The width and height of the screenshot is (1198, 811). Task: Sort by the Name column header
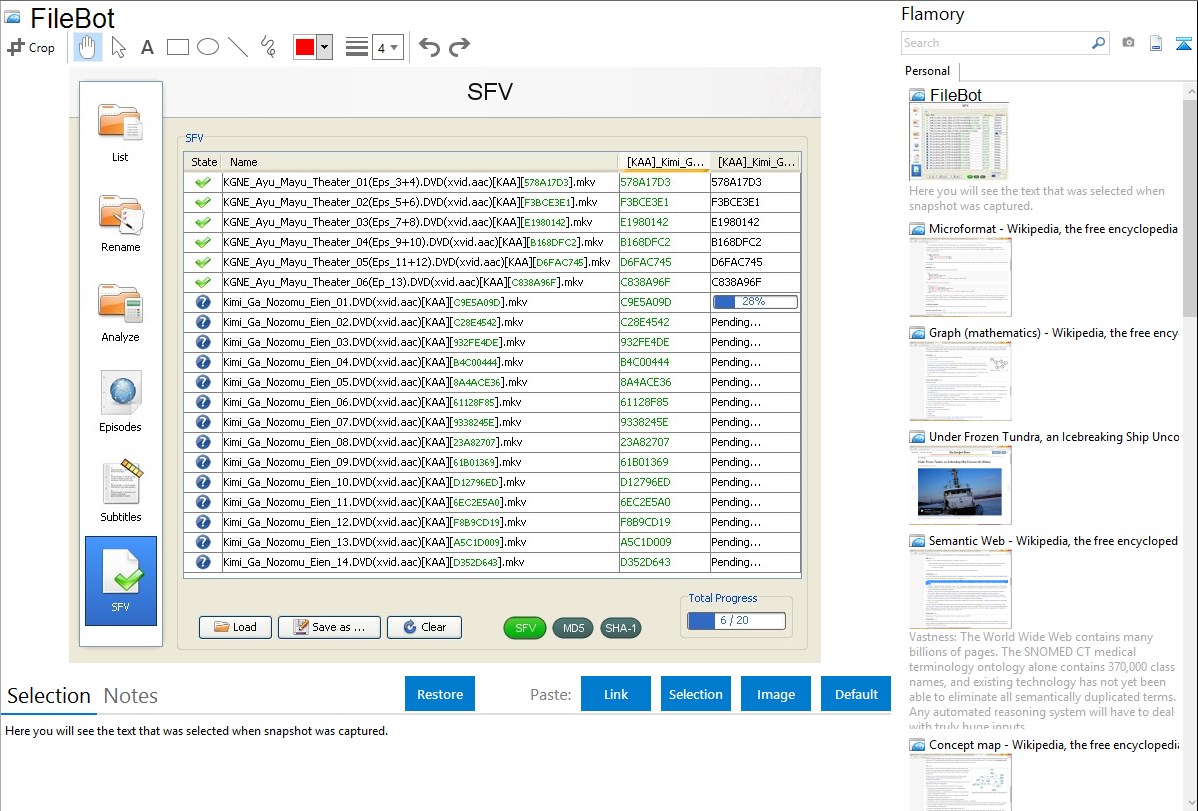[419, 162]
